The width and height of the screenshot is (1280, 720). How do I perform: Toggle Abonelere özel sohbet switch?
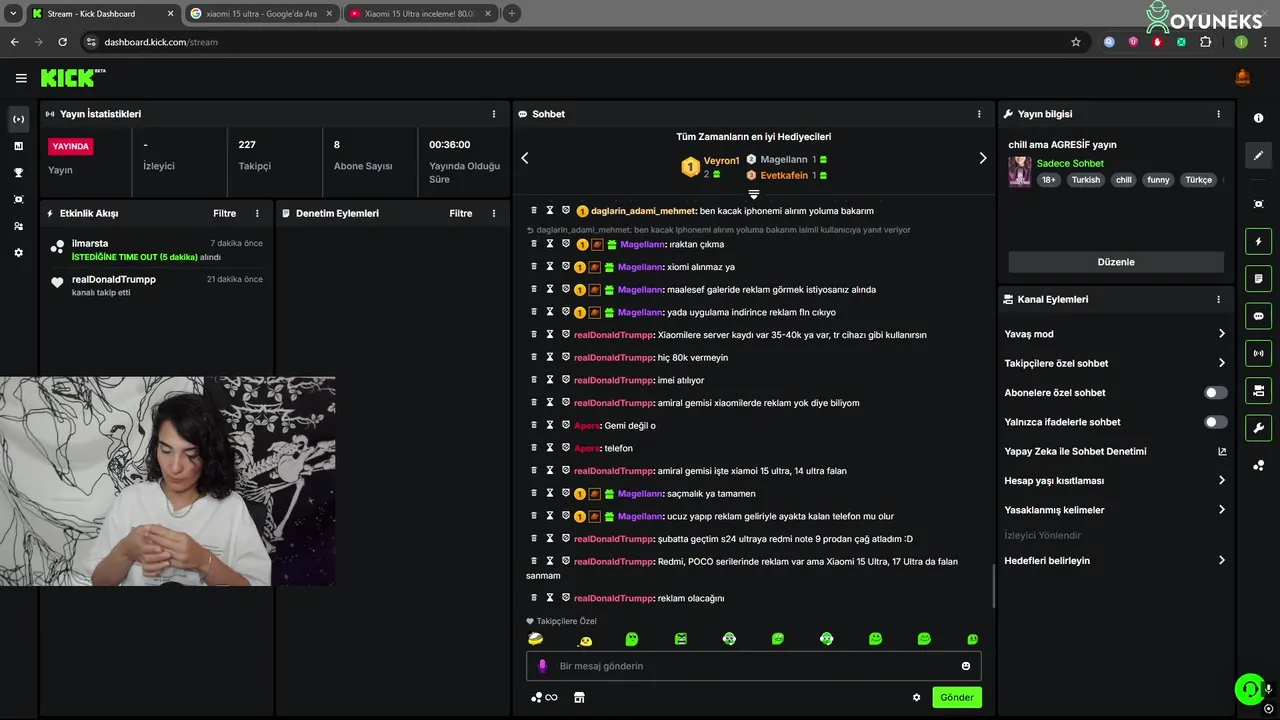pos(1216,393)
